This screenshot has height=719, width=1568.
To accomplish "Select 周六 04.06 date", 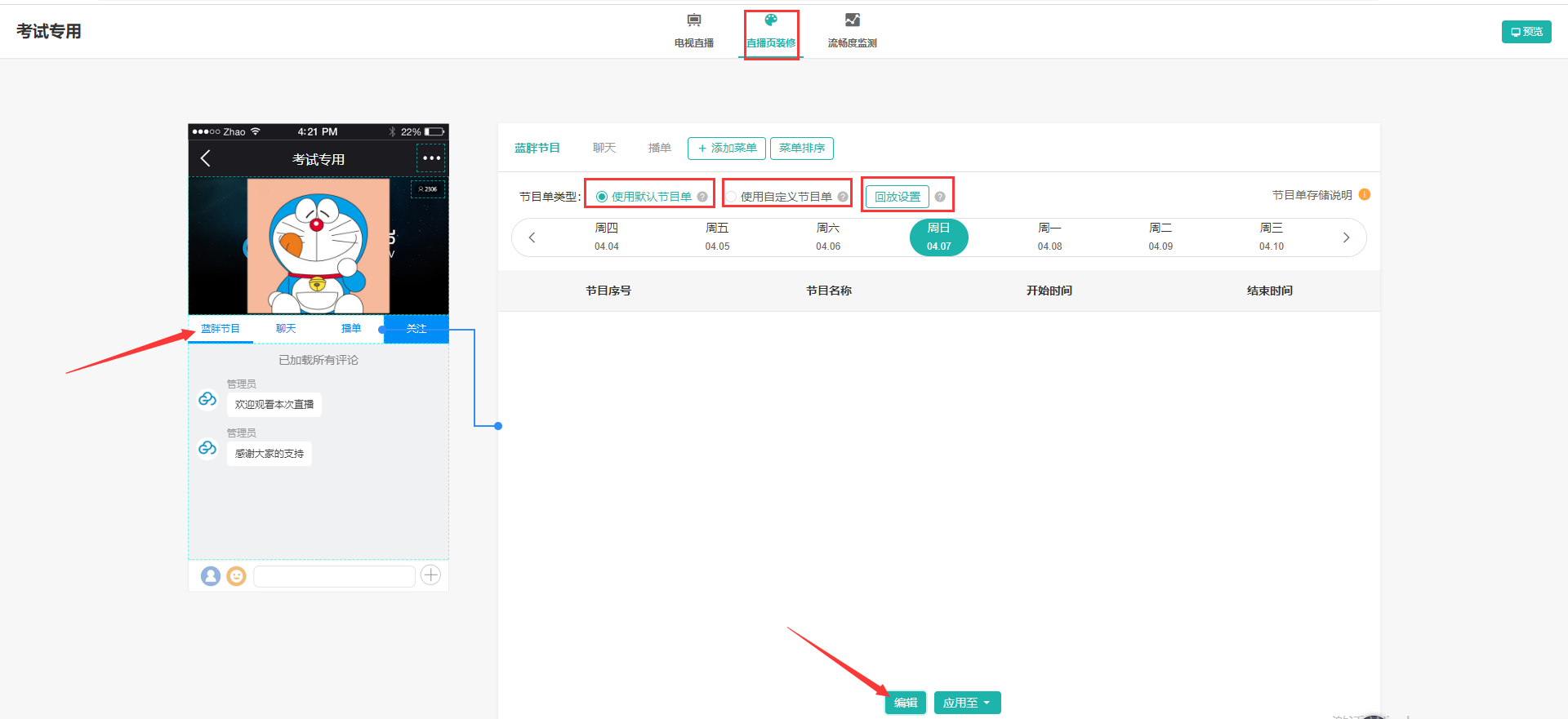I will tap(828, 237).
